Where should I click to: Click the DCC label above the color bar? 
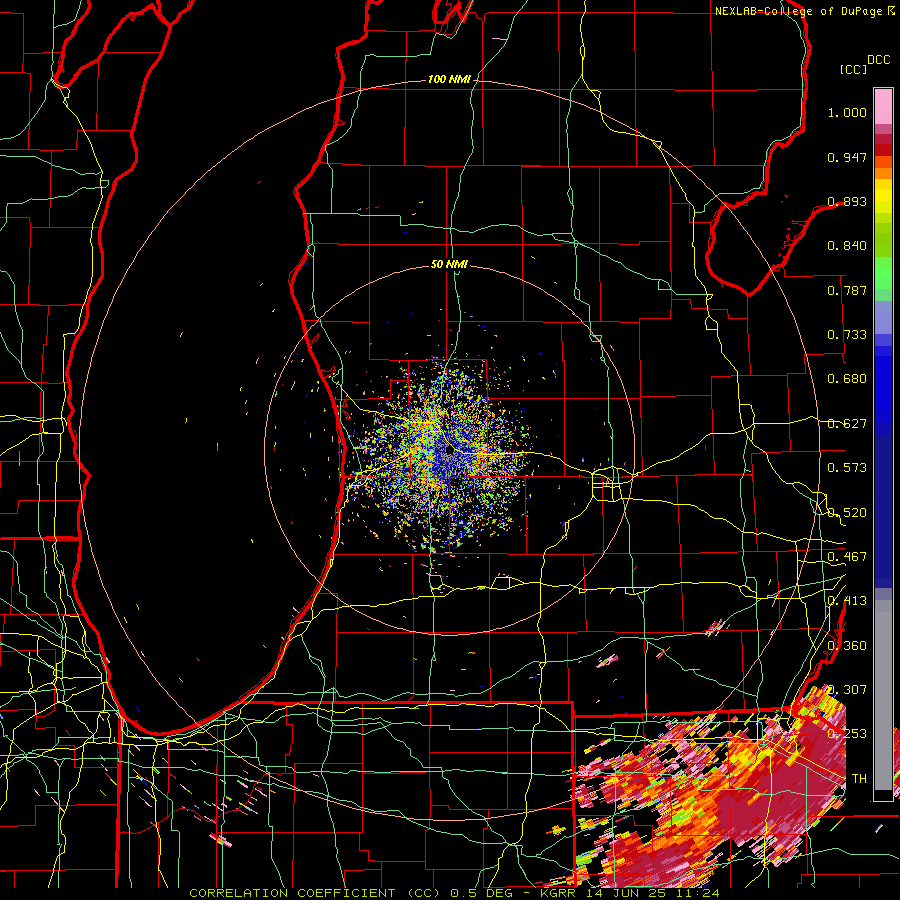click(878, 60)
